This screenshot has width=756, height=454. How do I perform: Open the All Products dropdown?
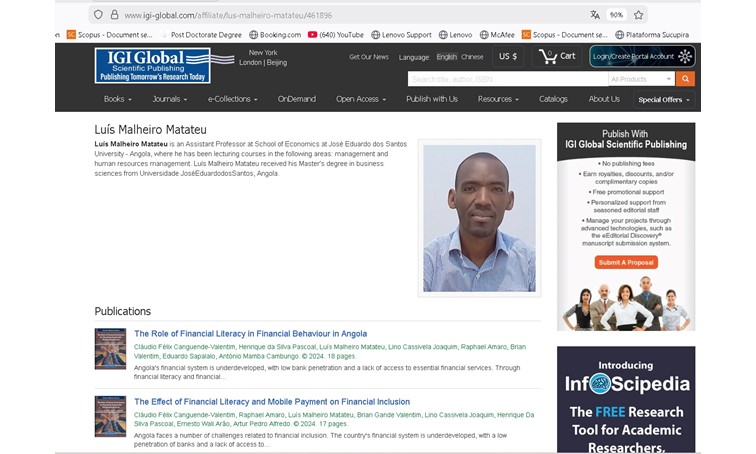coord(640,79)
